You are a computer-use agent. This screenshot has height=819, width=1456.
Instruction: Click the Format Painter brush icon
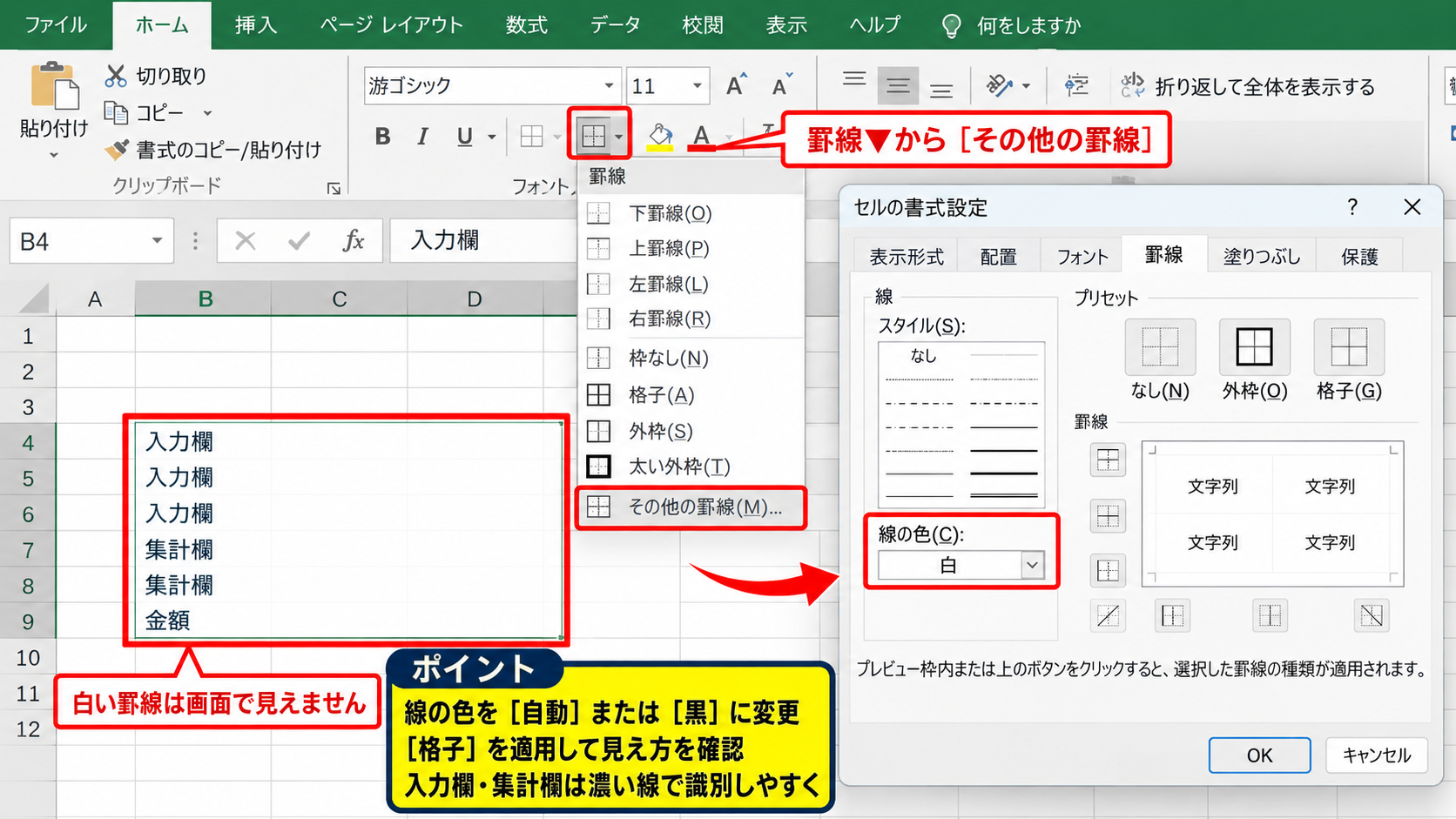[116, 150]
